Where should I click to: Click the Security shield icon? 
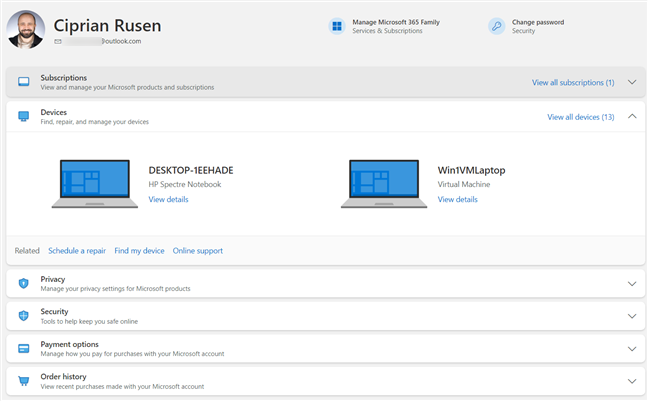pyautogui.click(x=24, y=316)
